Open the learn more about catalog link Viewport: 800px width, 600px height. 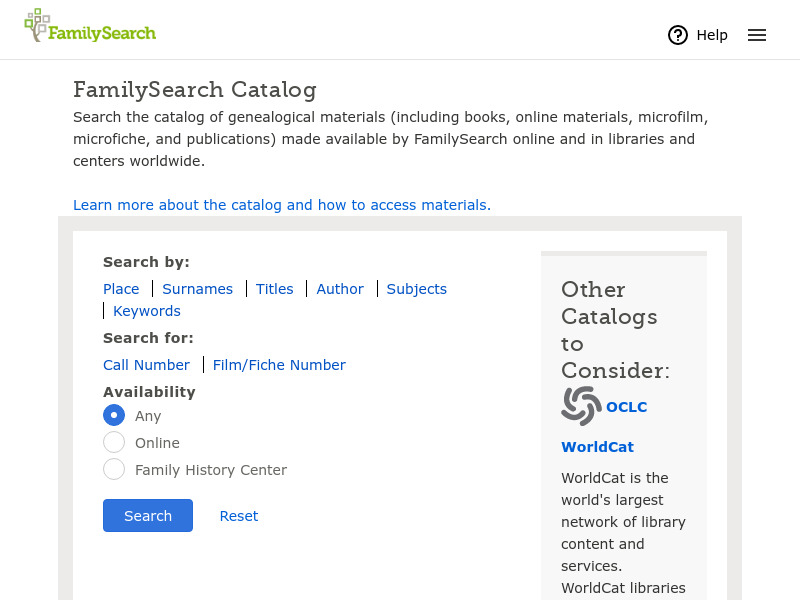coord(282,205)
